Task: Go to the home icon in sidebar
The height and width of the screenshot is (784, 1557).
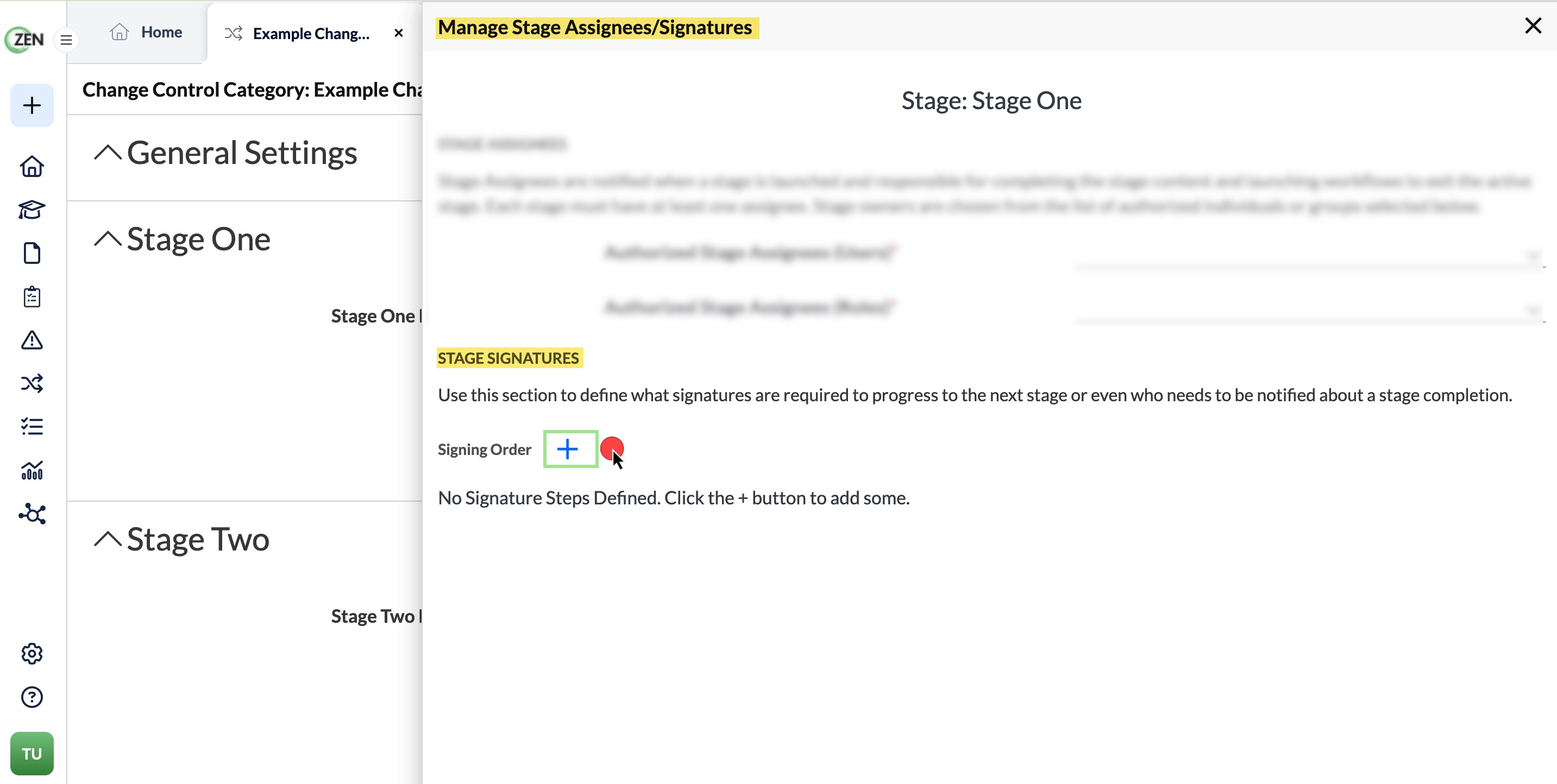Action: pos(32,166)
